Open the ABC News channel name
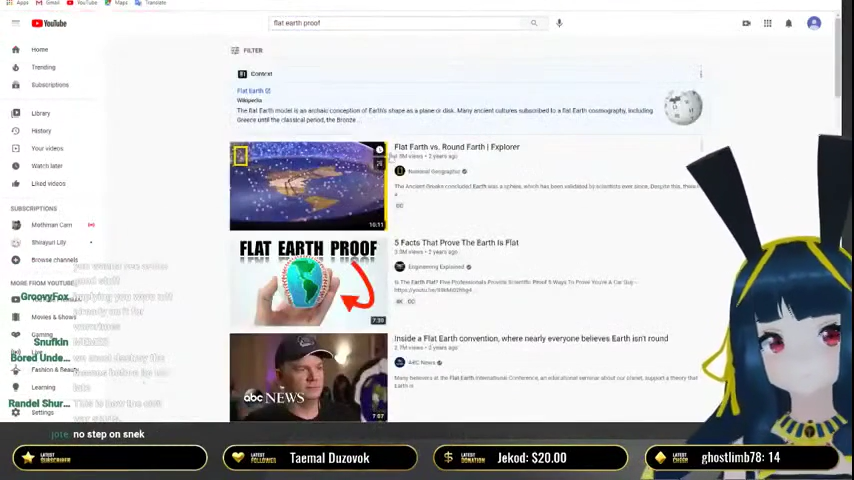 click(x=422, y=363)
